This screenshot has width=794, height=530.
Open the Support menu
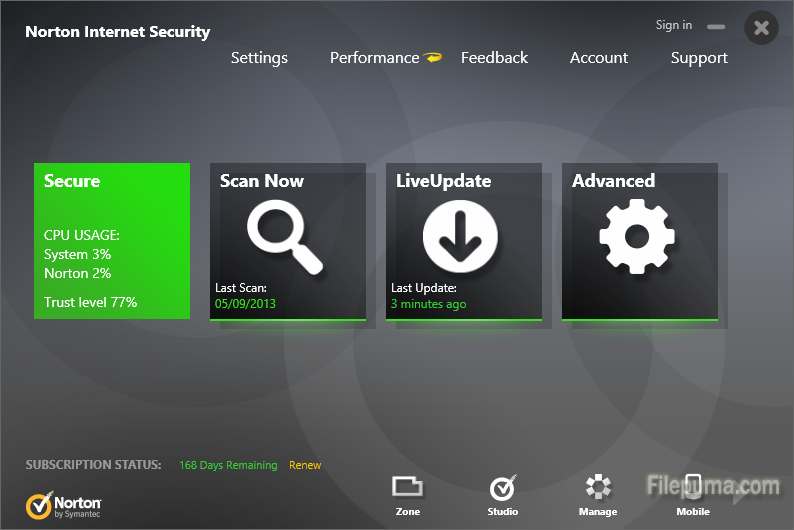pyautogui.click(x=699, y=58)
